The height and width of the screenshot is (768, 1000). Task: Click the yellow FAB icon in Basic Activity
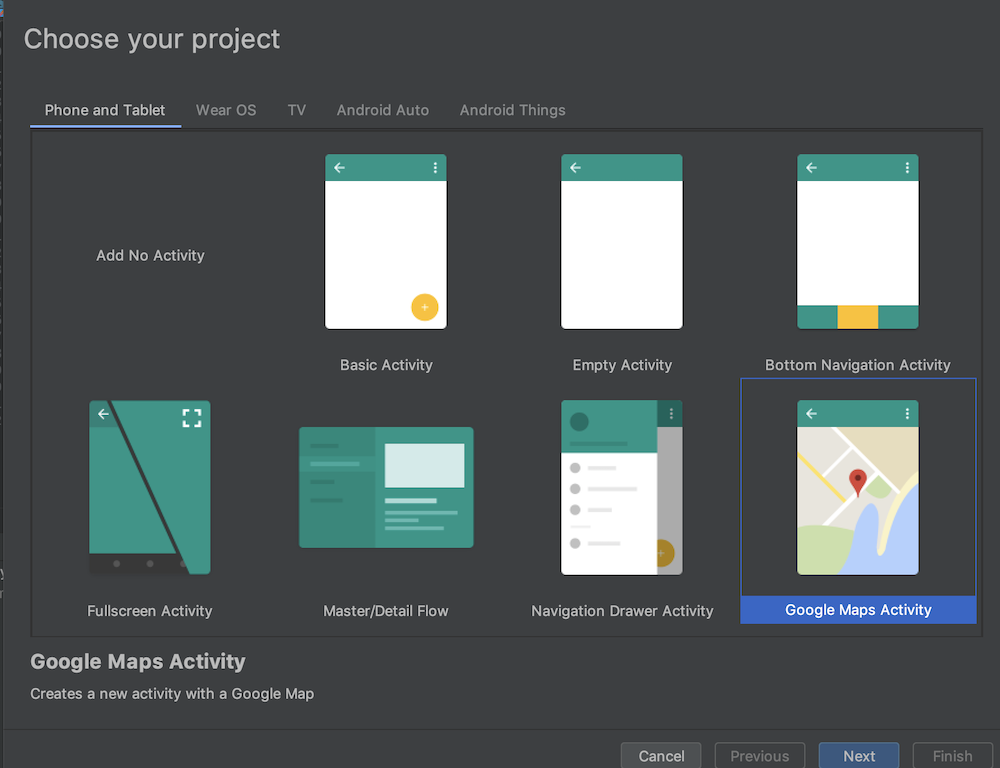click(424, 307)
